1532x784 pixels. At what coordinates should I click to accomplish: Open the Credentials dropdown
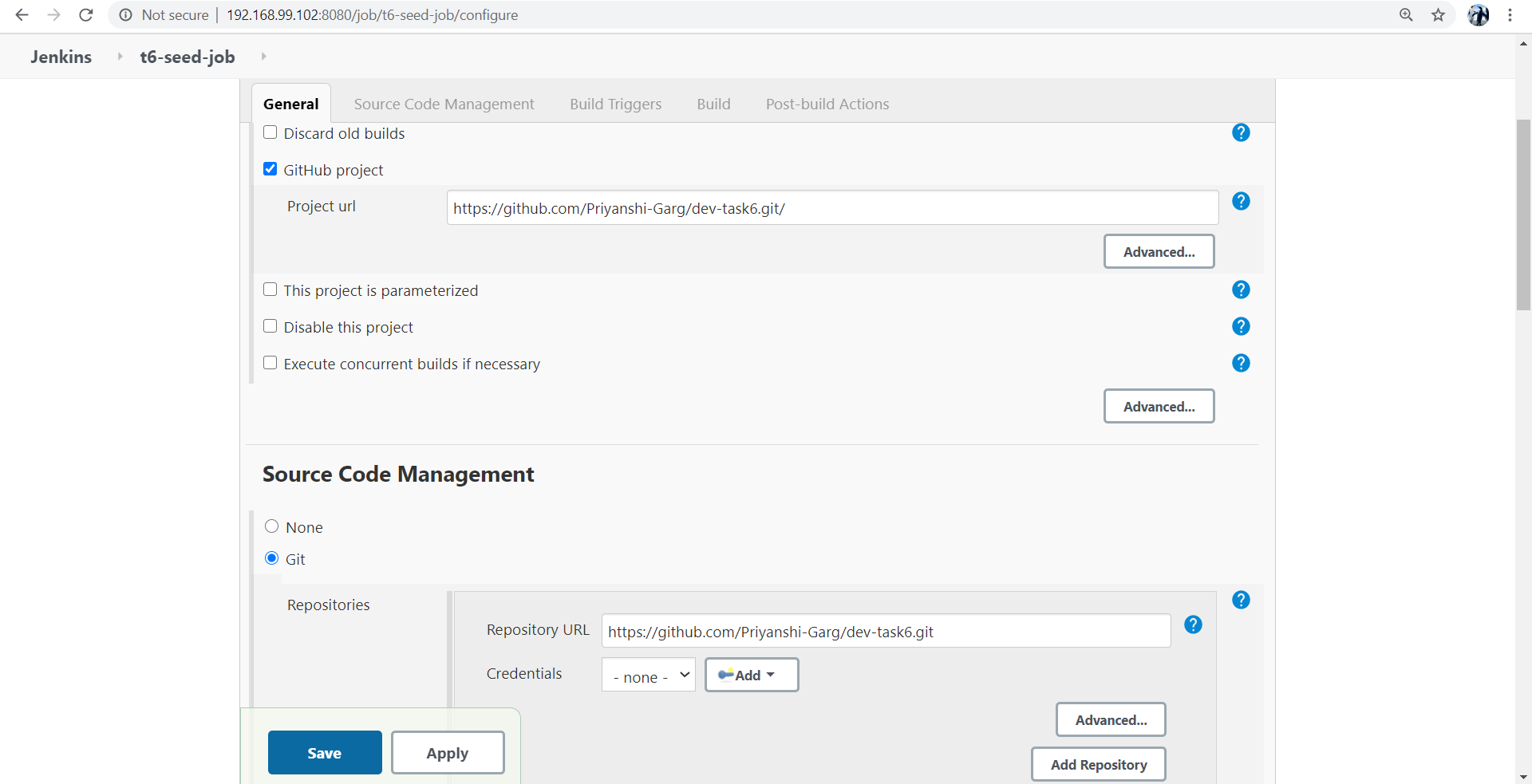point(647,675)
